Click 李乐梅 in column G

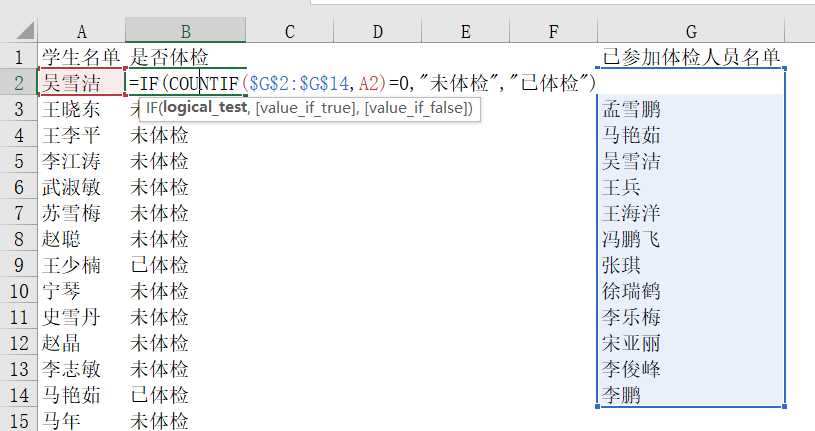pyautogui.click(x=691, y=317)
